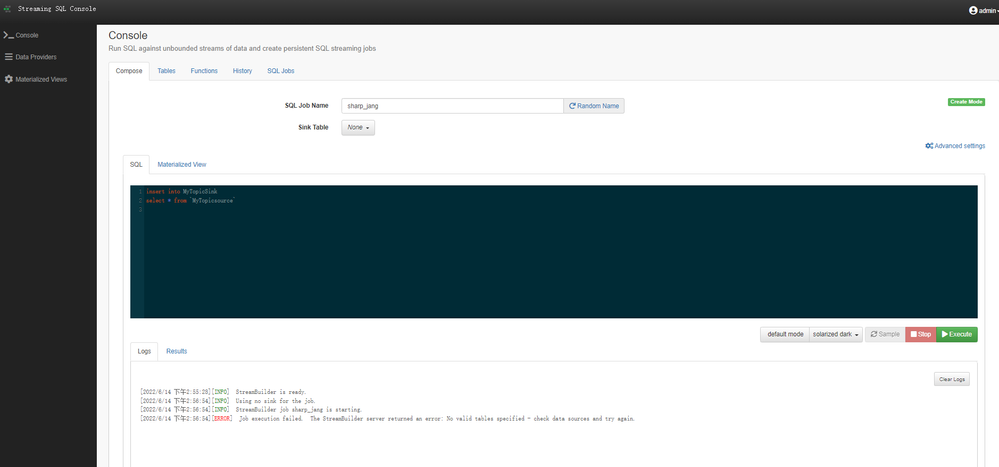
Task: Open Advanced settings gears link
Action: click(x=955, y=146)
